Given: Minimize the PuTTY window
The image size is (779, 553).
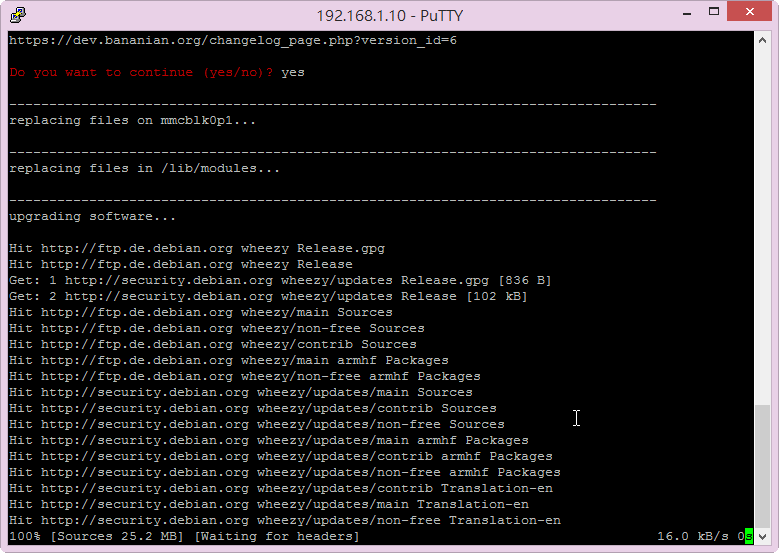Looking at the screenshot, I should click(687, 13).
